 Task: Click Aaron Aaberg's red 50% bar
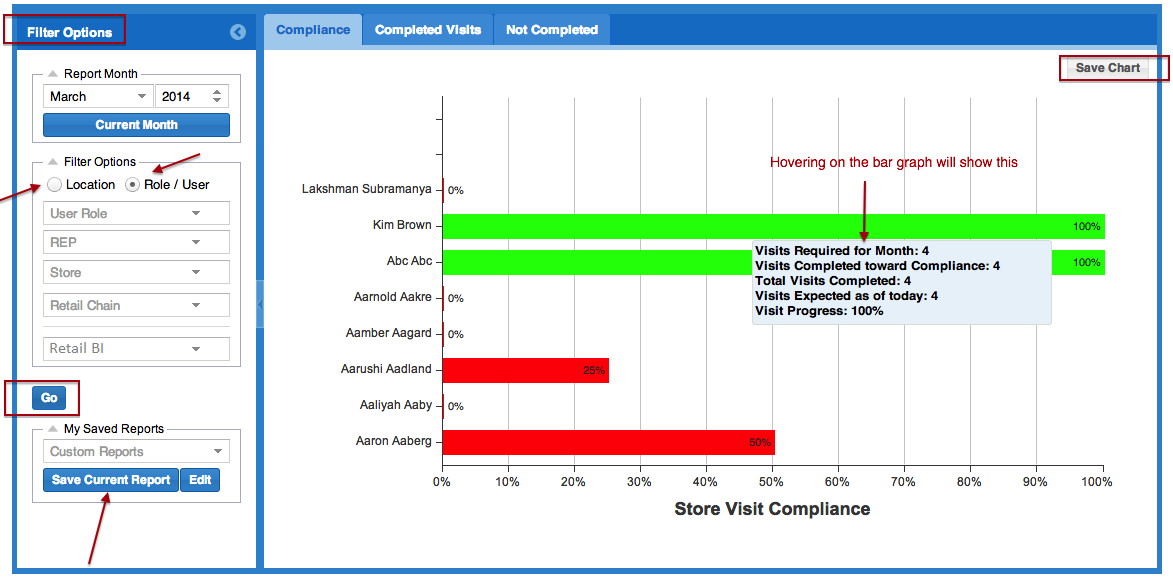pos(608,442)
